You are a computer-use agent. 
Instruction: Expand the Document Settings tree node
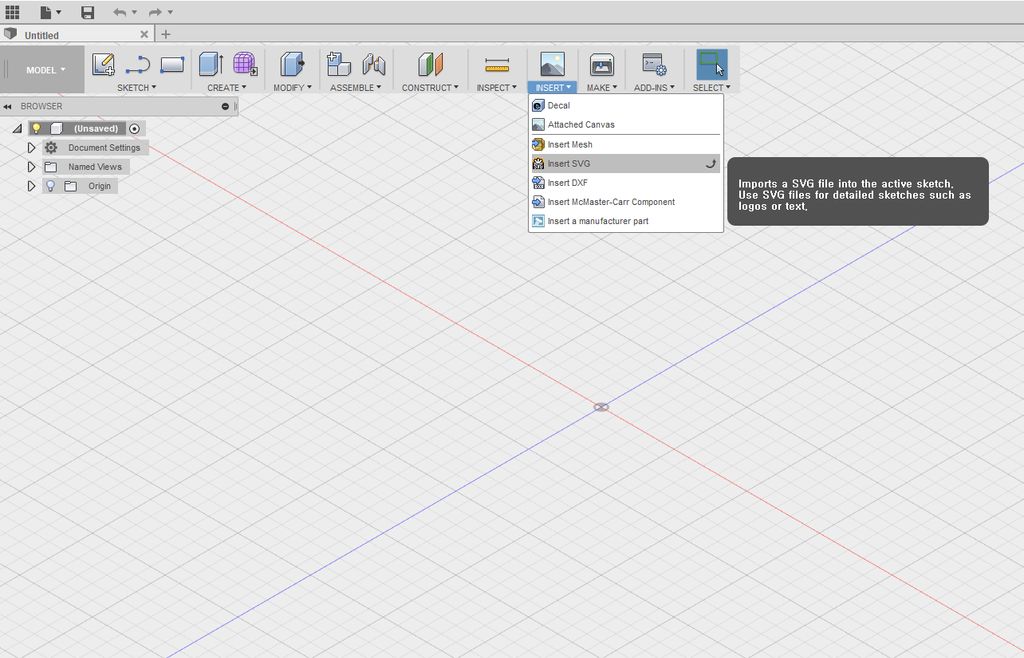point(31,148)
